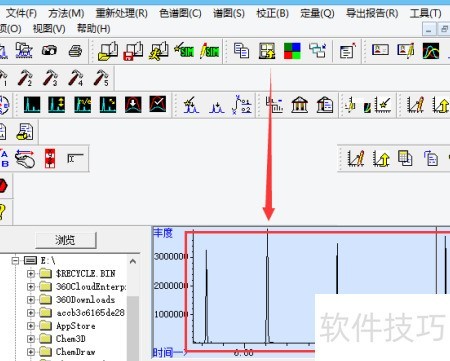Click the 浏览 button
The image size is (450, 361).
click(66, 240)
